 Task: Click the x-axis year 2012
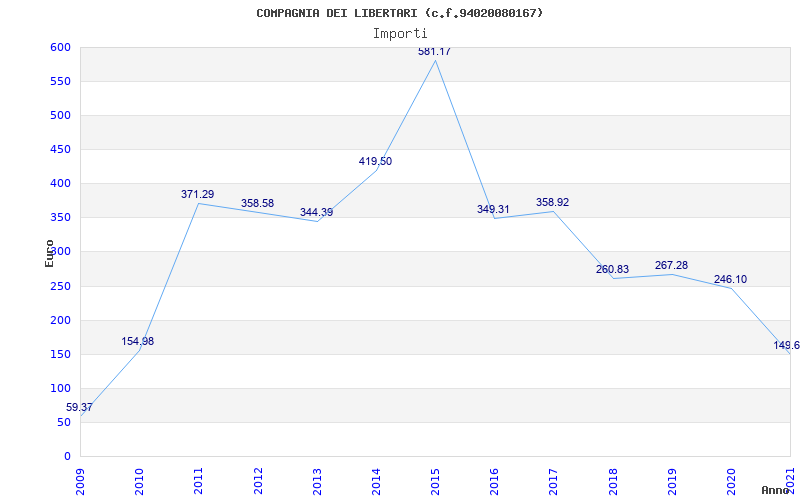(x=258, y=481)
